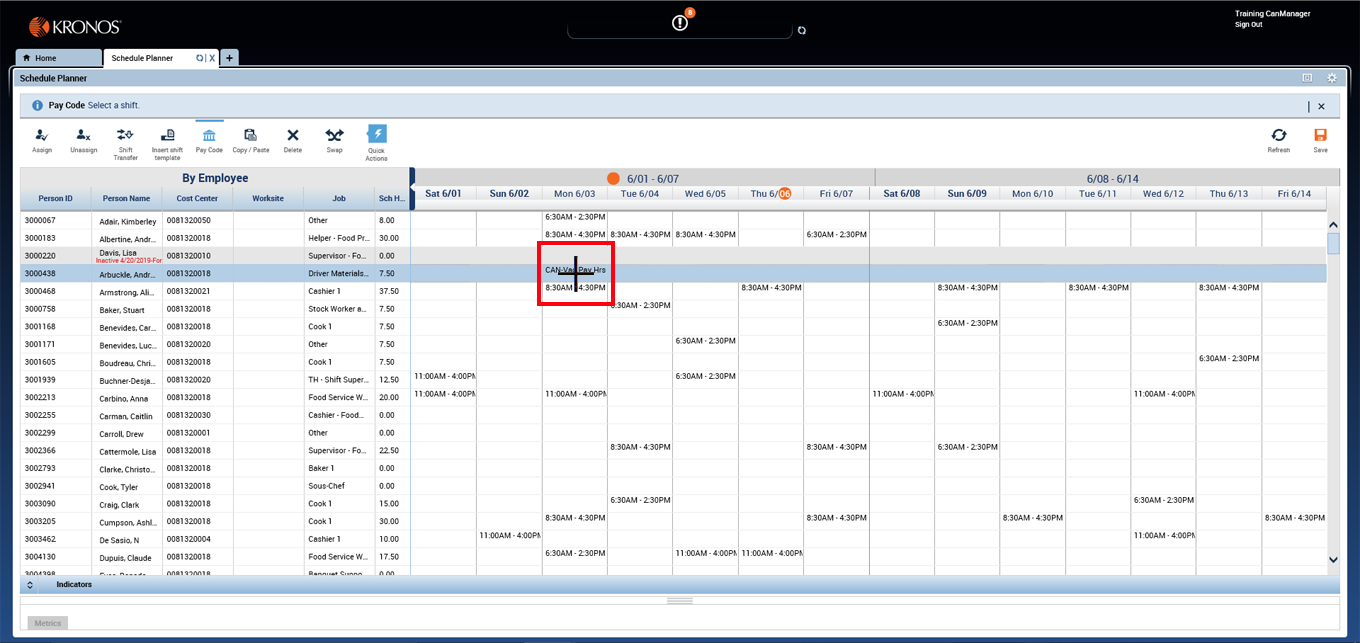
Task: Click the Delete shift icon
Action: tap(292, 137)
